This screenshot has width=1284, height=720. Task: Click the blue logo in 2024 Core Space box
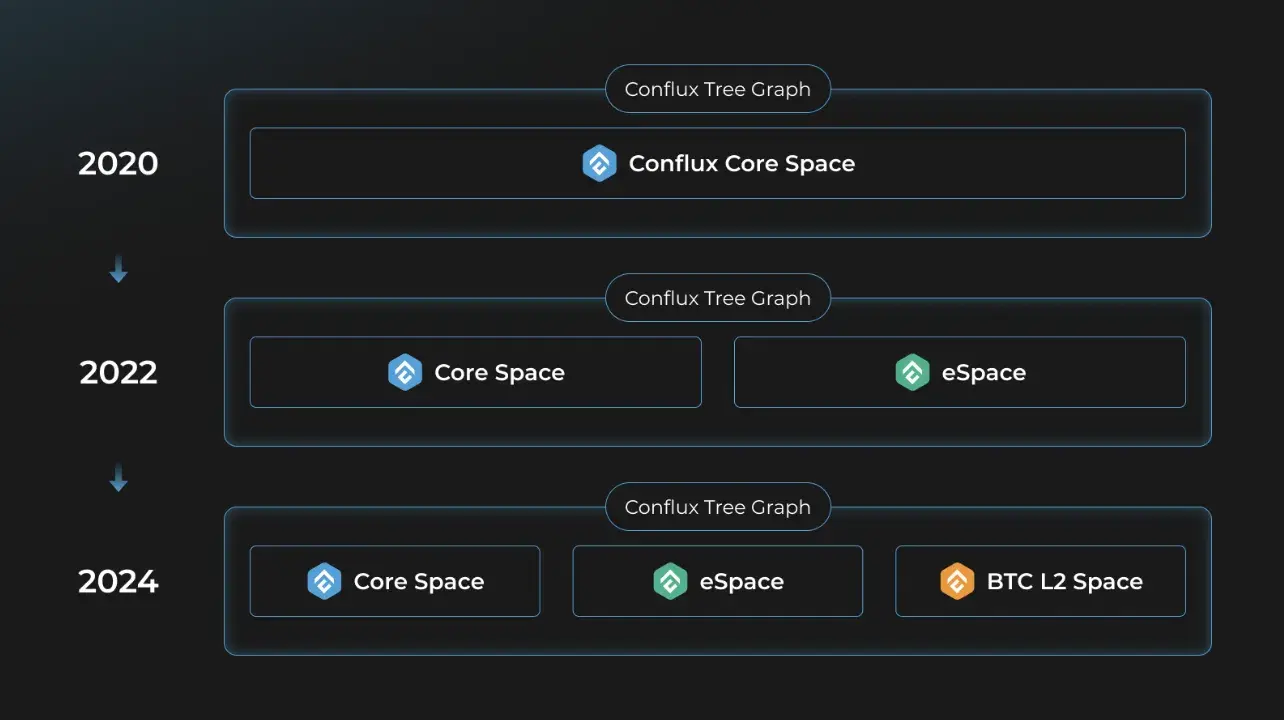(324, 581)
